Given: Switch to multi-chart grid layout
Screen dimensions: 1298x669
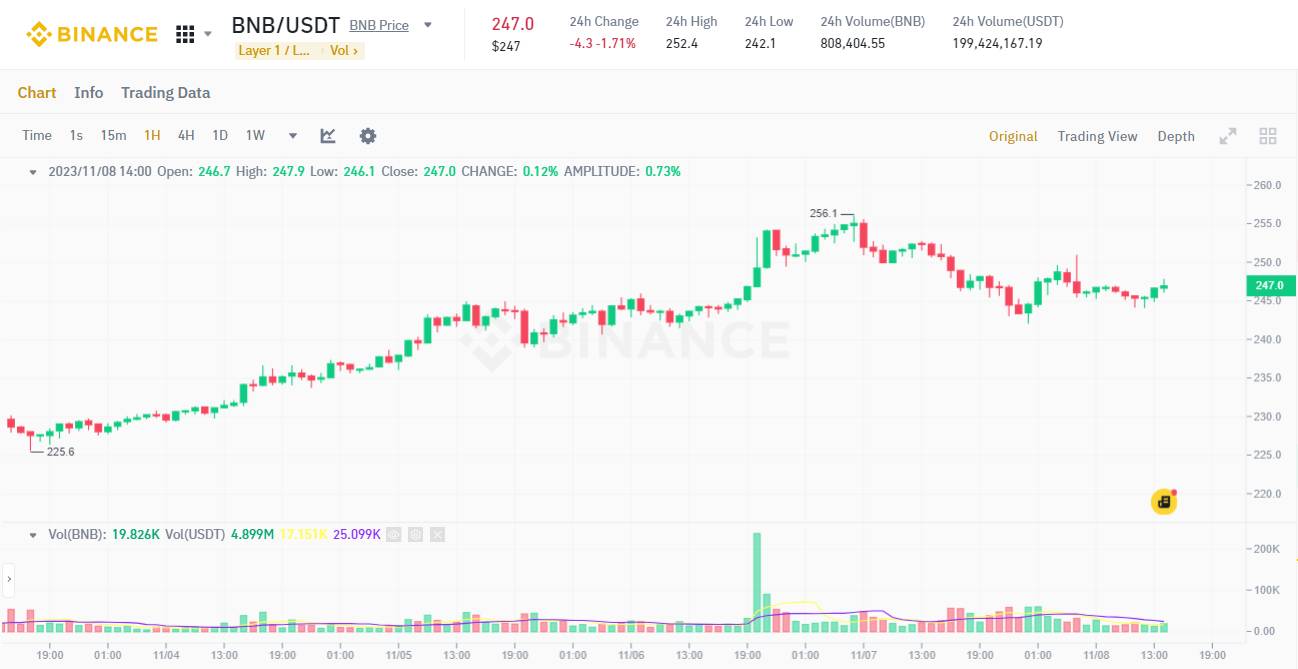Looking at the screenshot, I should 1268,136.
